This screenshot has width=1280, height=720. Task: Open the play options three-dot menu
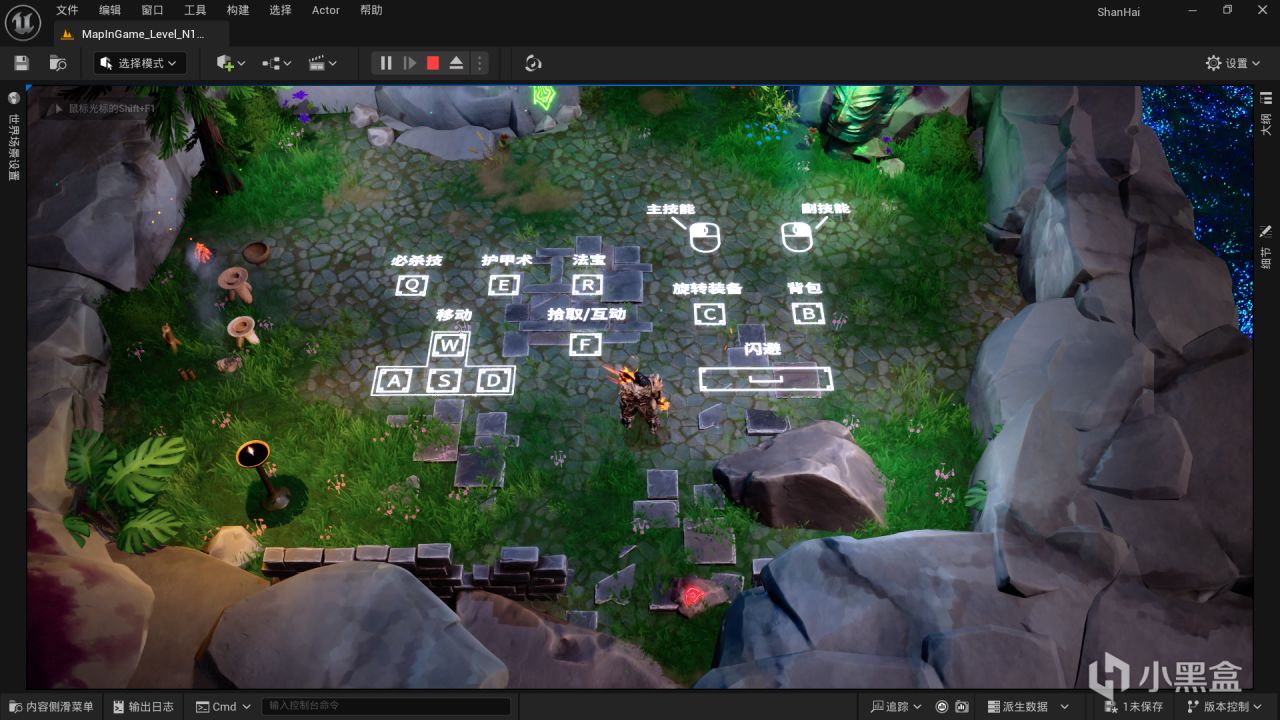(479, 63)
